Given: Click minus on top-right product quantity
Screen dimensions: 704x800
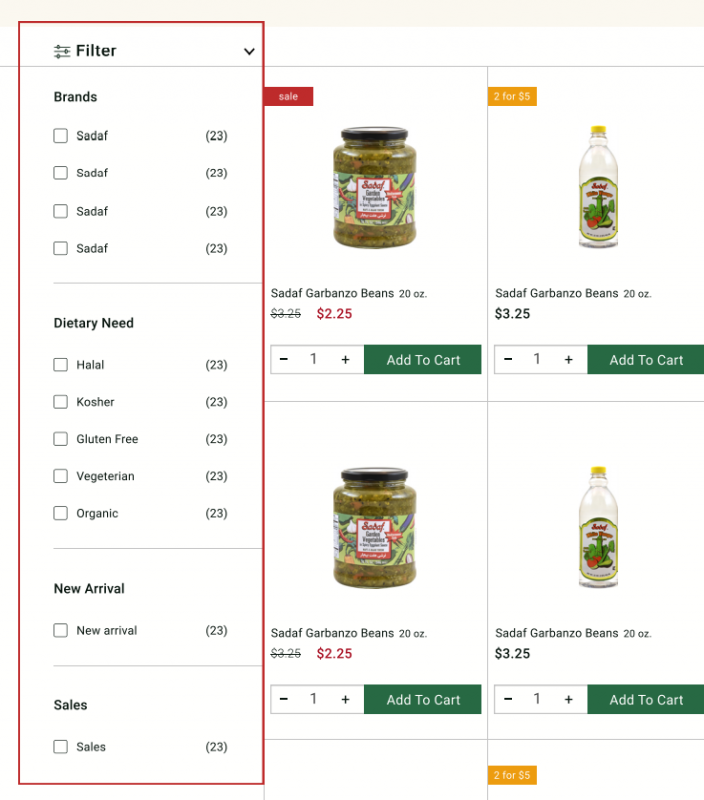Looking at the screenshot, I should [x=508, y=360].
